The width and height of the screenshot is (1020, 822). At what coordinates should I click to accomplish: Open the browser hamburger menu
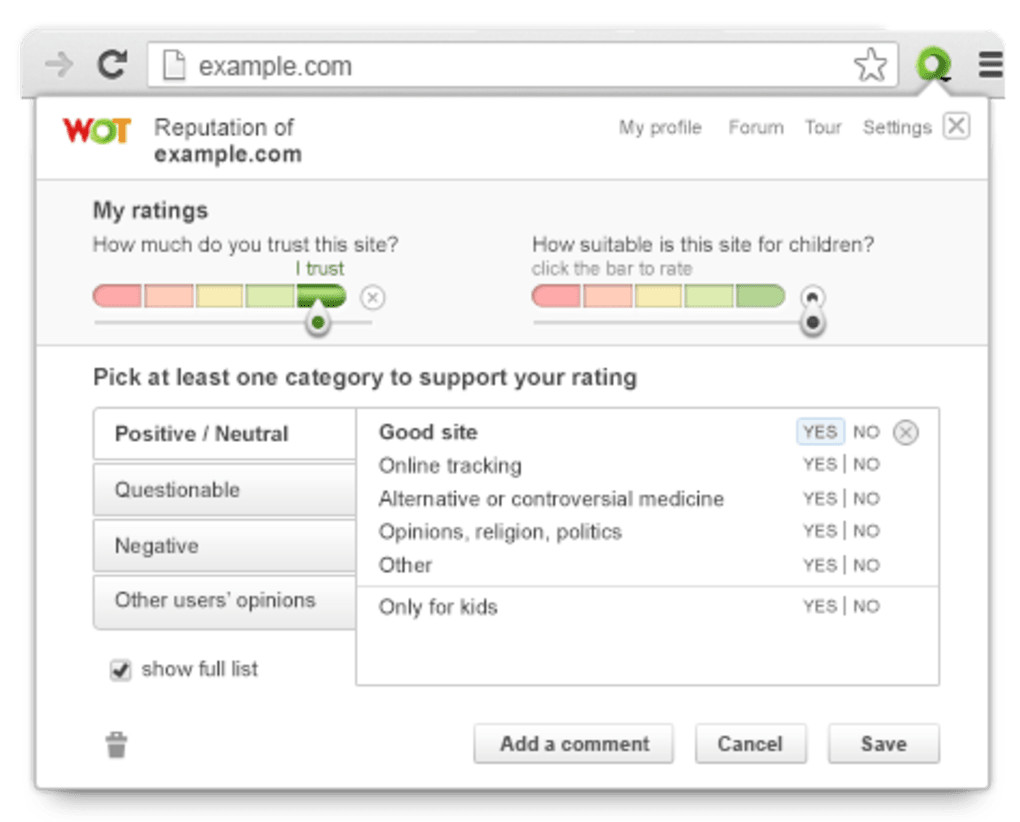click(x=990, y=66)
